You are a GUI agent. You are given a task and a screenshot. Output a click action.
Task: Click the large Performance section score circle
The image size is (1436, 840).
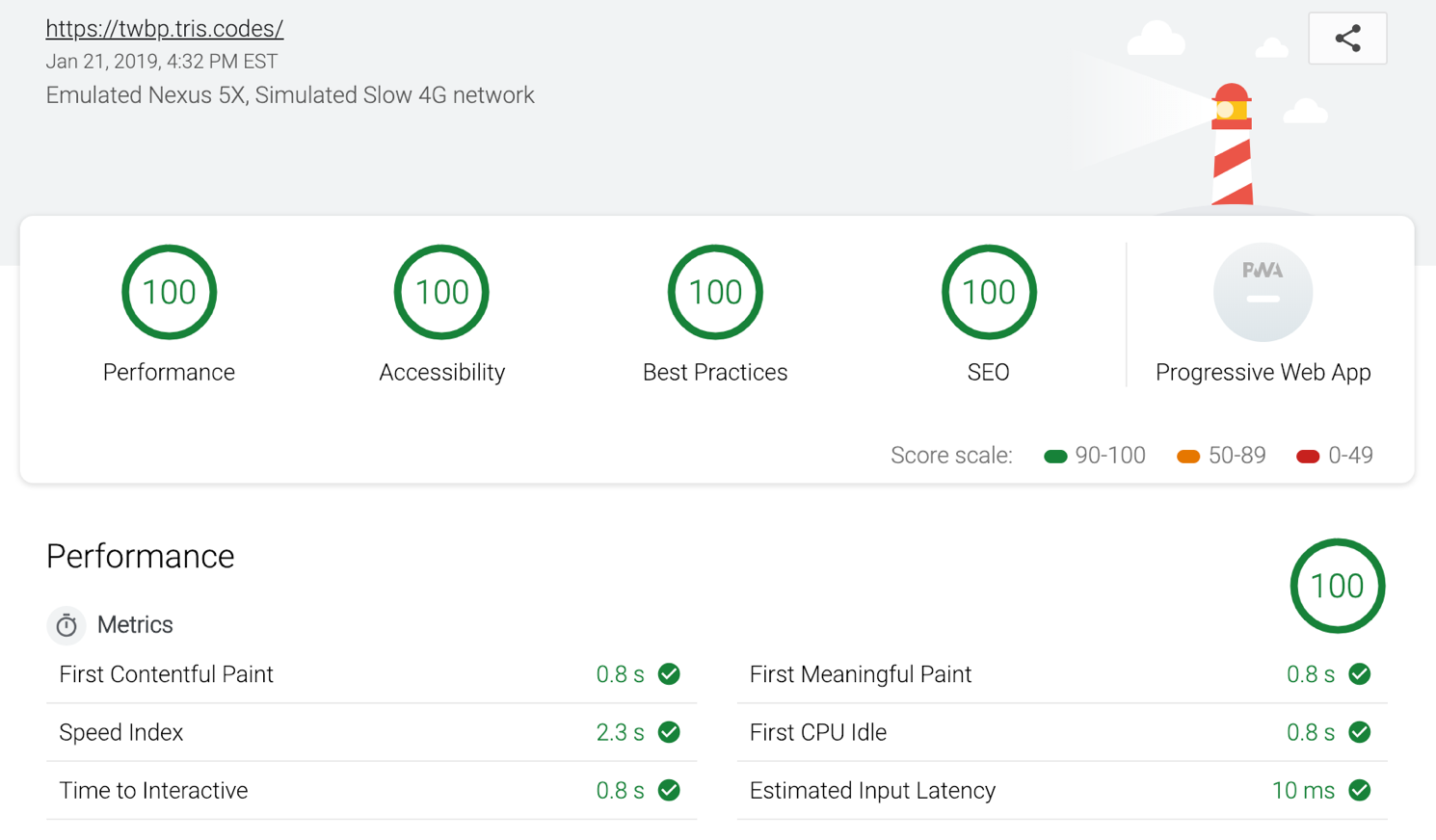click(x=1337, y=586)
